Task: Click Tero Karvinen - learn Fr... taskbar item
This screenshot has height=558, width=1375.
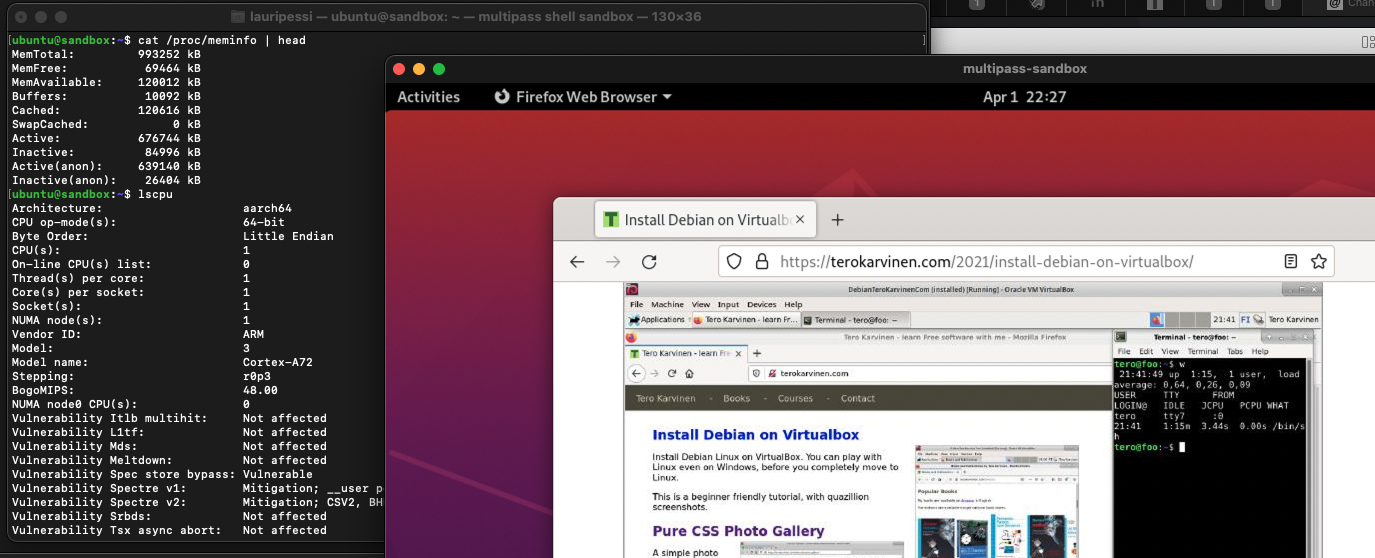Action: pyautogui.click(x=745, y=320)
